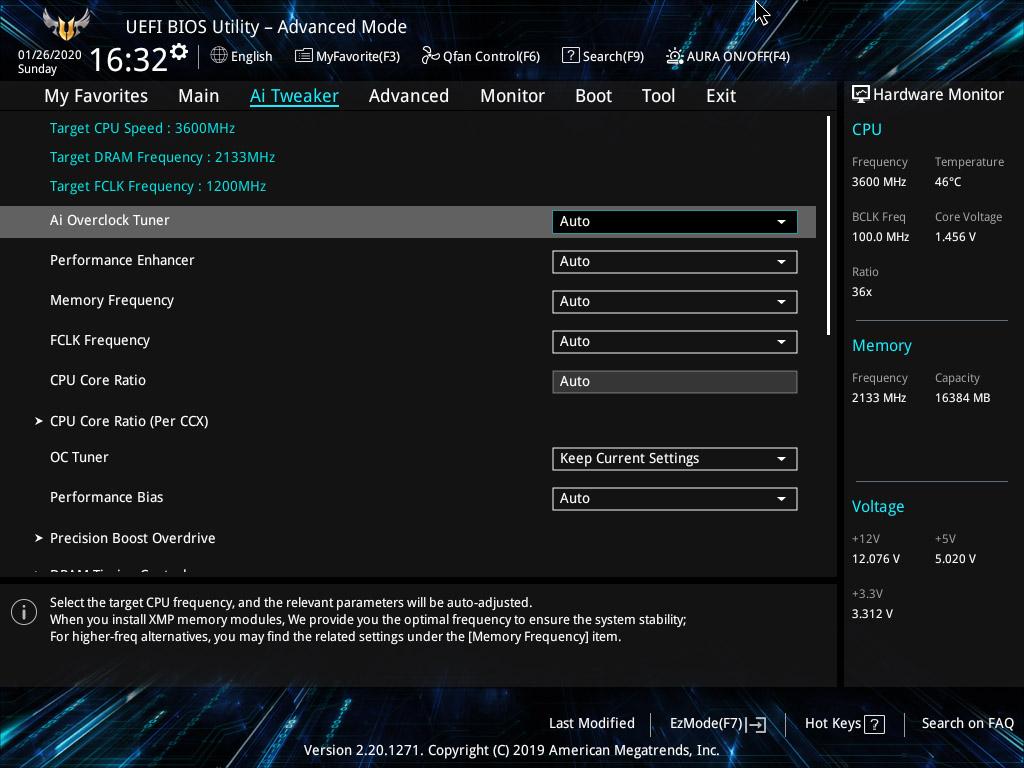
Task: Open the Ai Overclock Tuner dropdown
Action: pos(675,221)
